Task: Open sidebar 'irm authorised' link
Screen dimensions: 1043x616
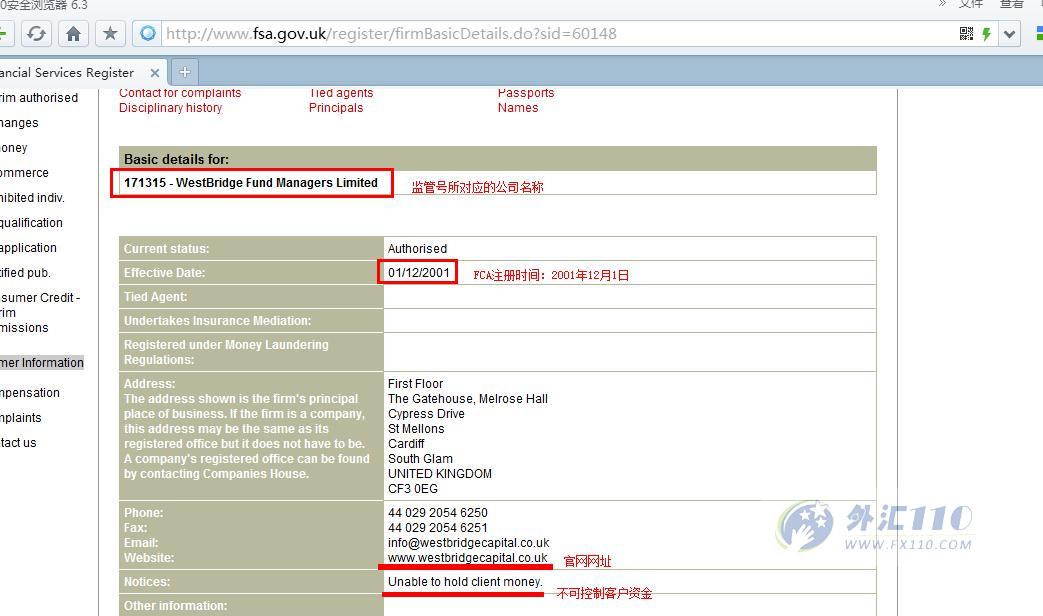Action: [39, 98]
